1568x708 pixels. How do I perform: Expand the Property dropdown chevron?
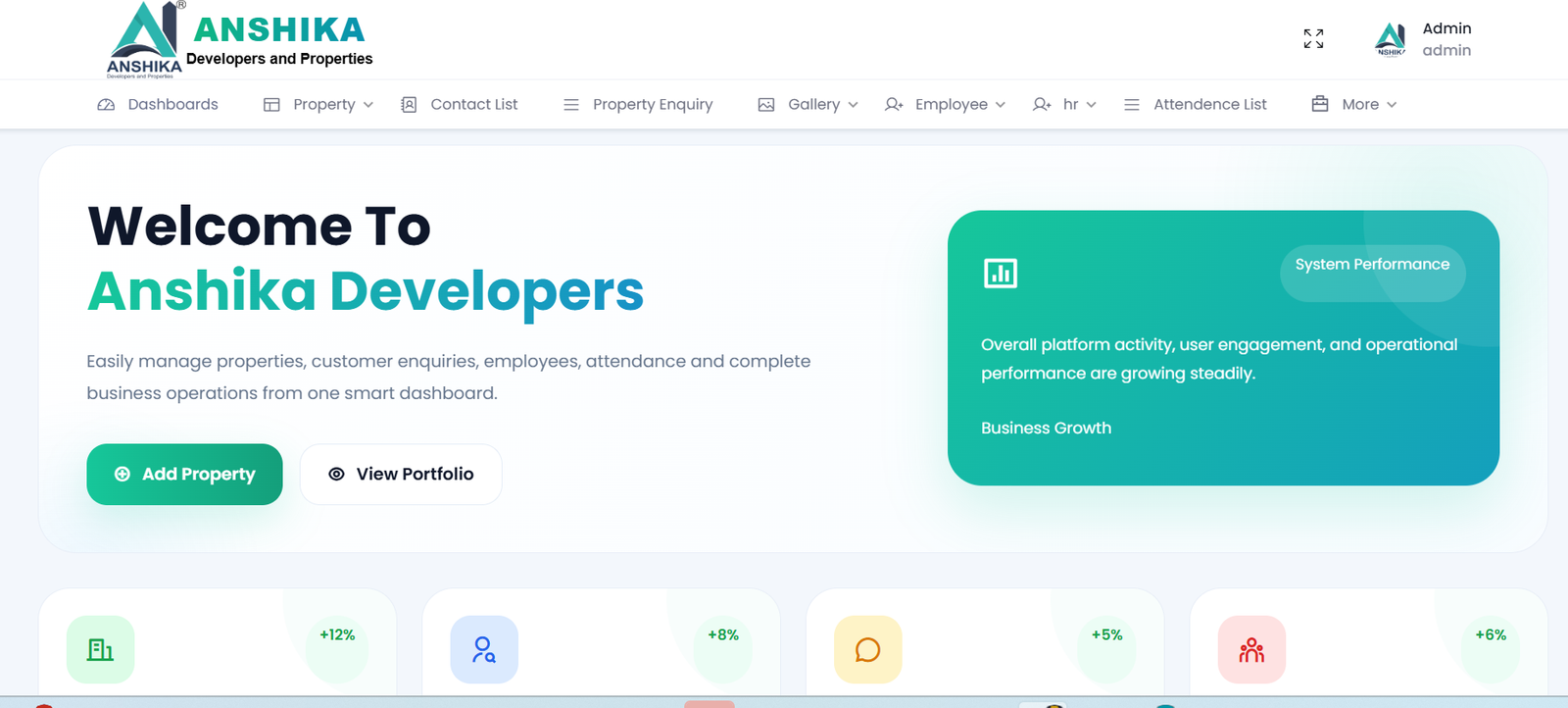pos(368,105)
